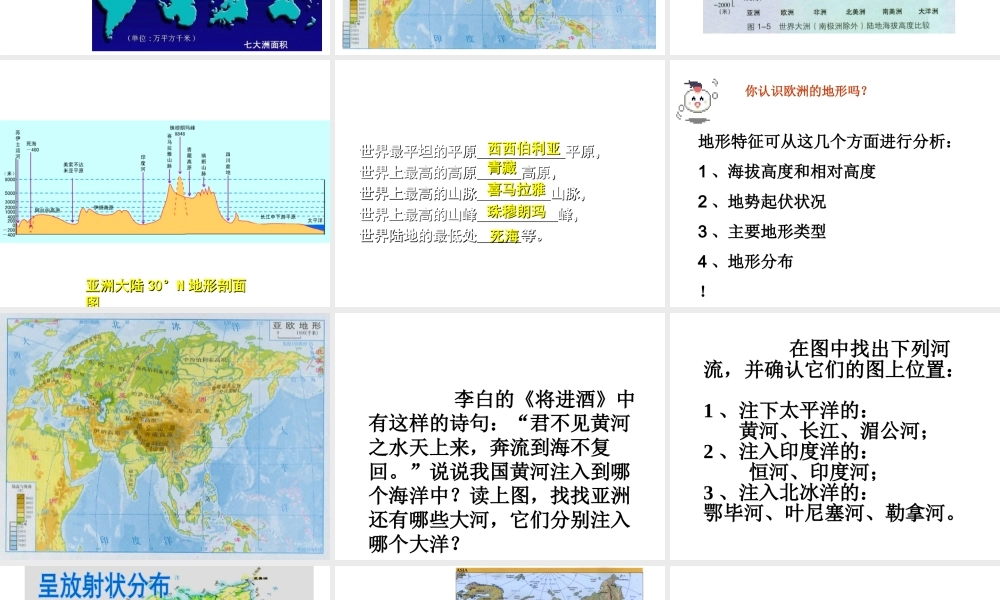Click the line 鄂毕河、叶尼塞河、勒拿河

coord(830,513)
